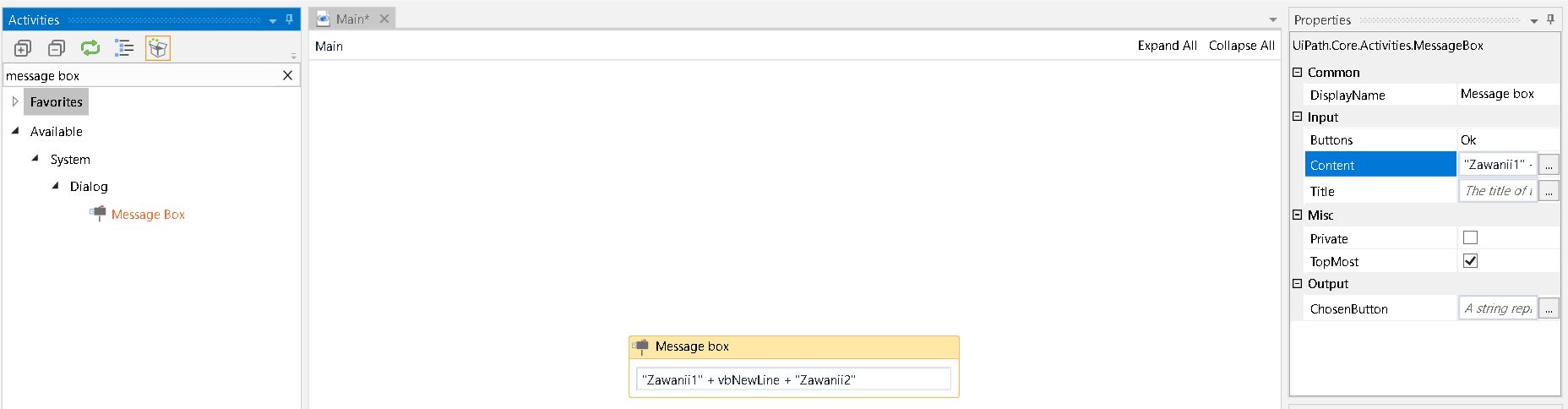Viewport: 1568px width, 409px height.
Task: Open the Content expression editor ellipsis button
Action: [x=1549, y=165]
